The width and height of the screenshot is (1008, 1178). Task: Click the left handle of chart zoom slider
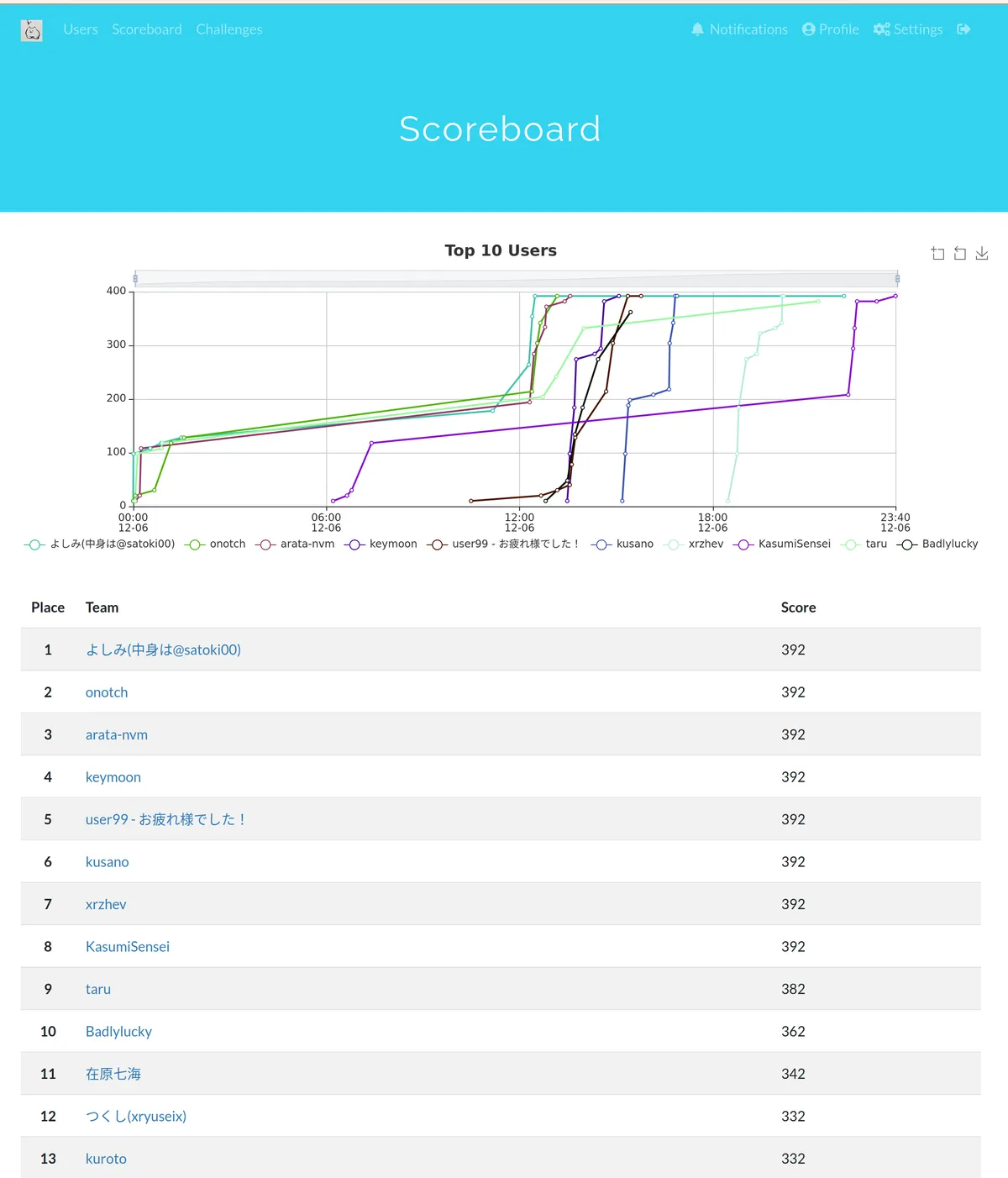pyautogui.click(x=135, y=279)
